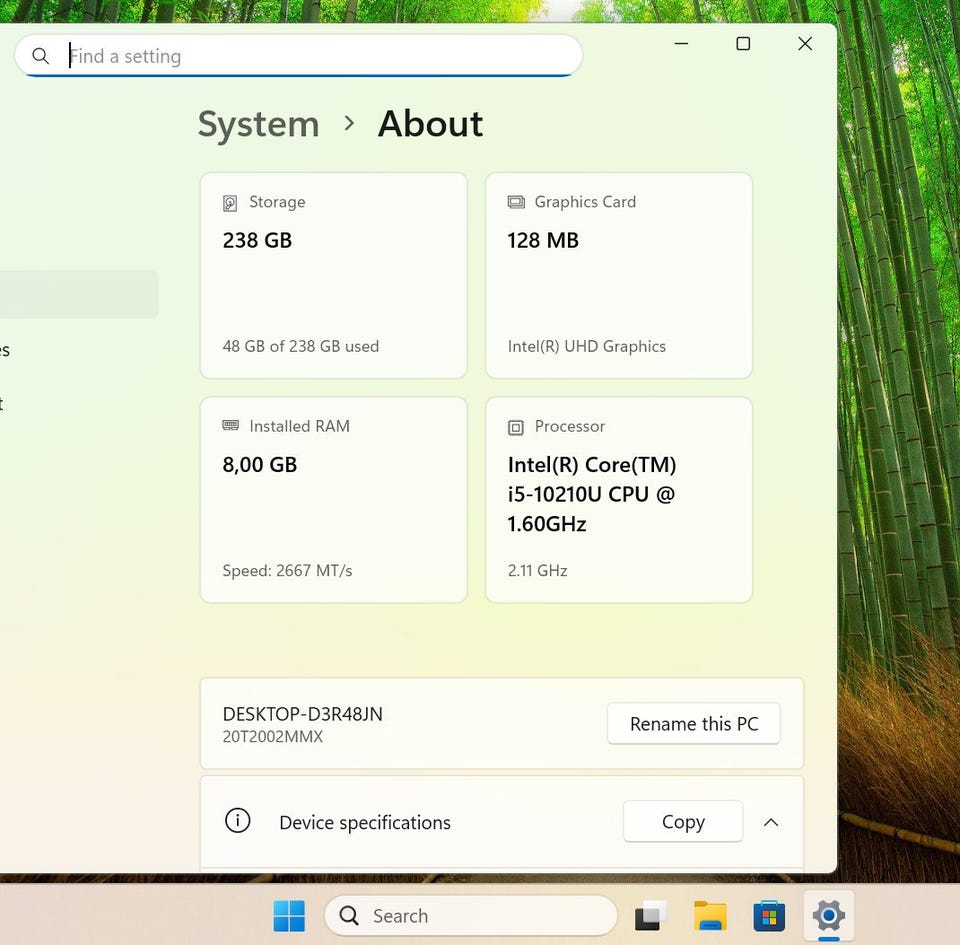Minimize the Settings window

[x=681, y=44]
